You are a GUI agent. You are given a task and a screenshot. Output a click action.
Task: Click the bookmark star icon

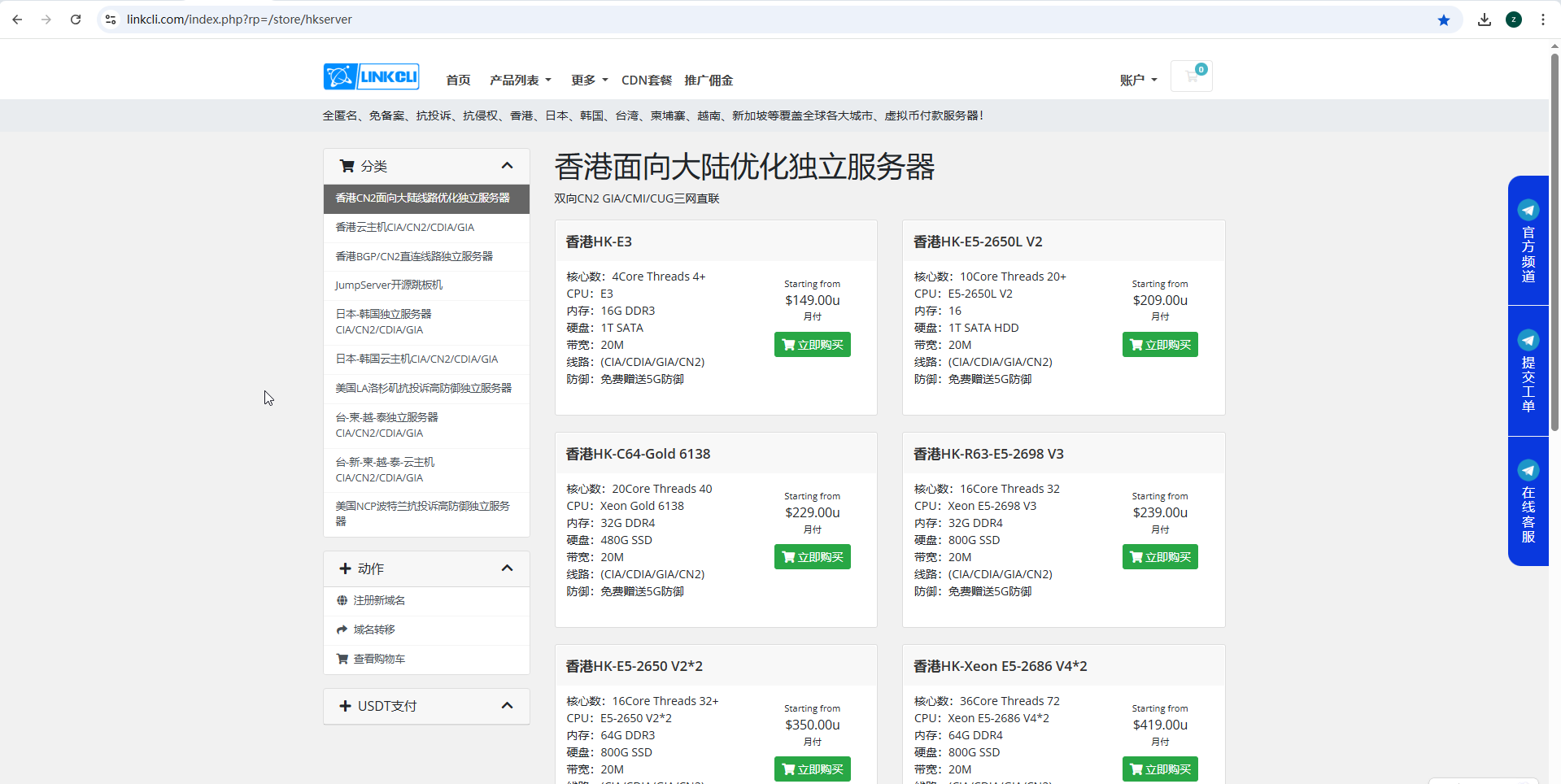pyautogui.click(x=1444, y=20)
